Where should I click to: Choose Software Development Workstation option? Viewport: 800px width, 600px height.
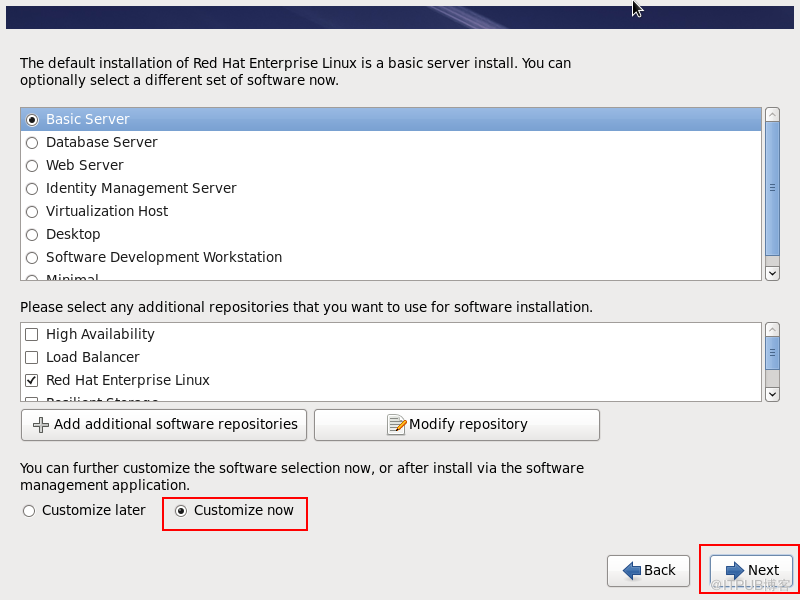click(x=32, y=258)
